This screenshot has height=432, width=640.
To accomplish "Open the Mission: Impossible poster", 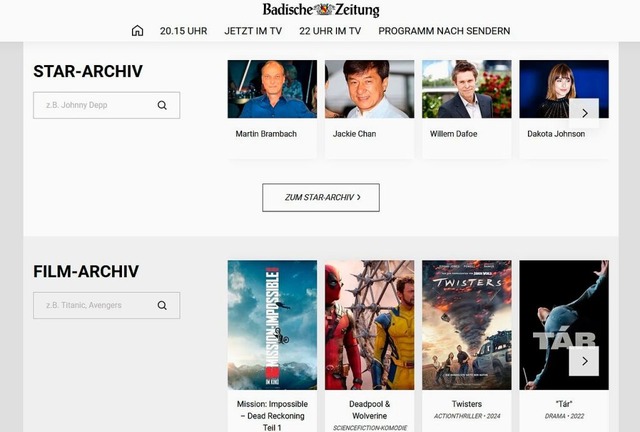I will [x=272, y=325].
